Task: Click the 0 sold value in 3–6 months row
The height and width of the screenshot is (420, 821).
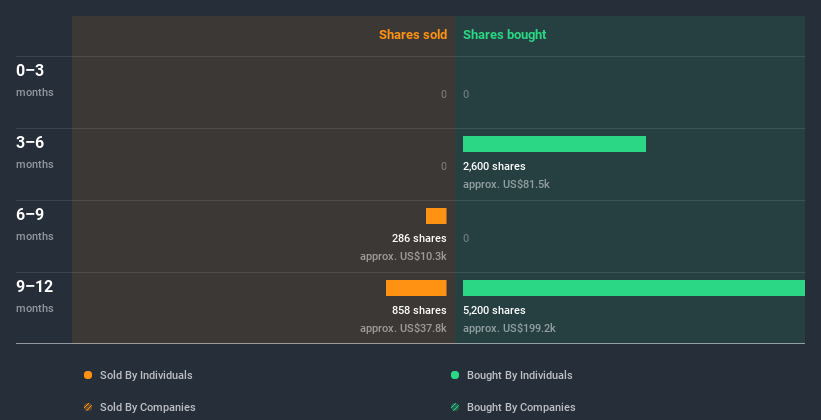Action: (x=444, y=167)
